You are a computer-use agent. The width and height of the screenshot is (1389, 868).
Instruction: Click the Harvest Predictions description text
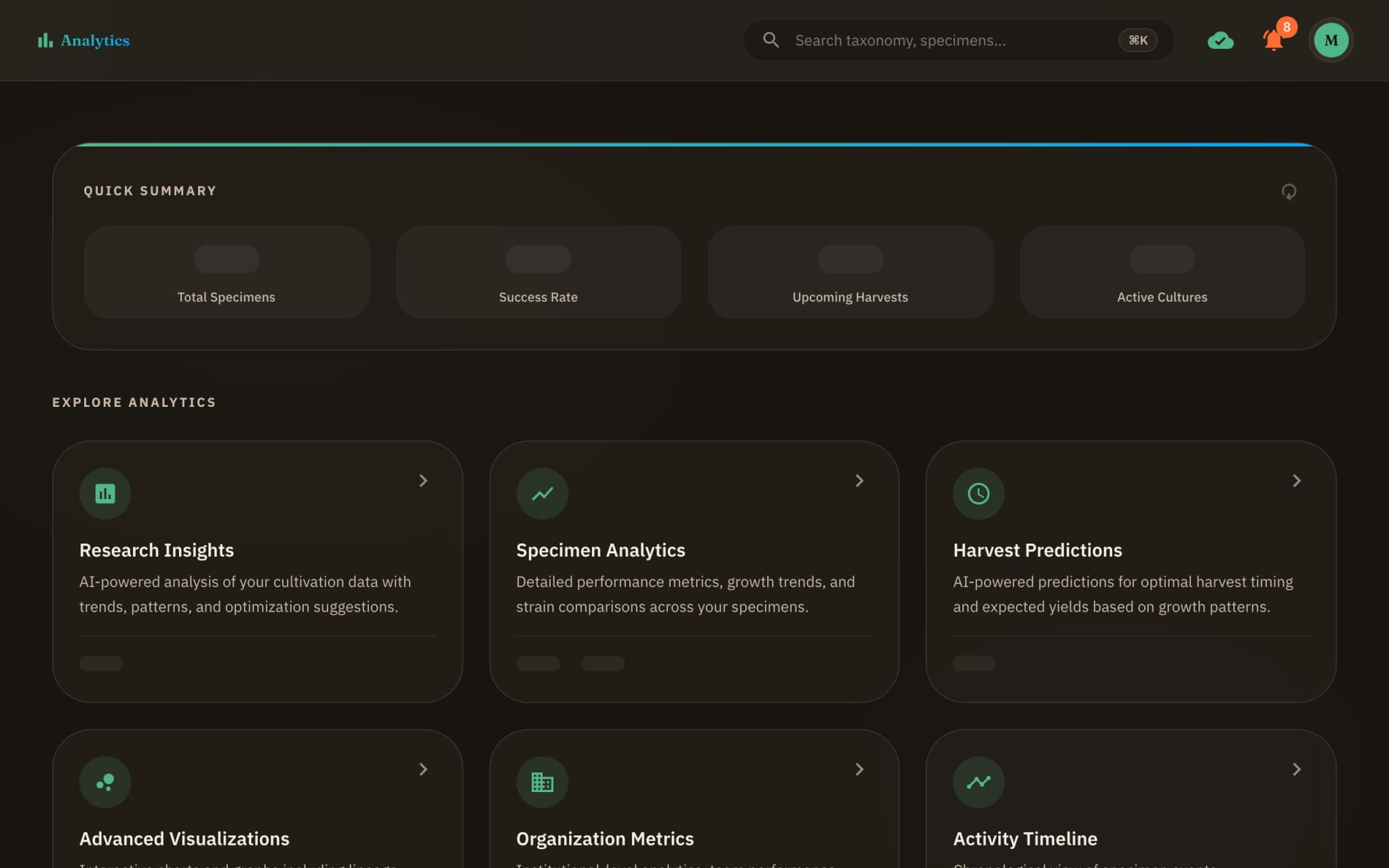(x=1123, y=594)
